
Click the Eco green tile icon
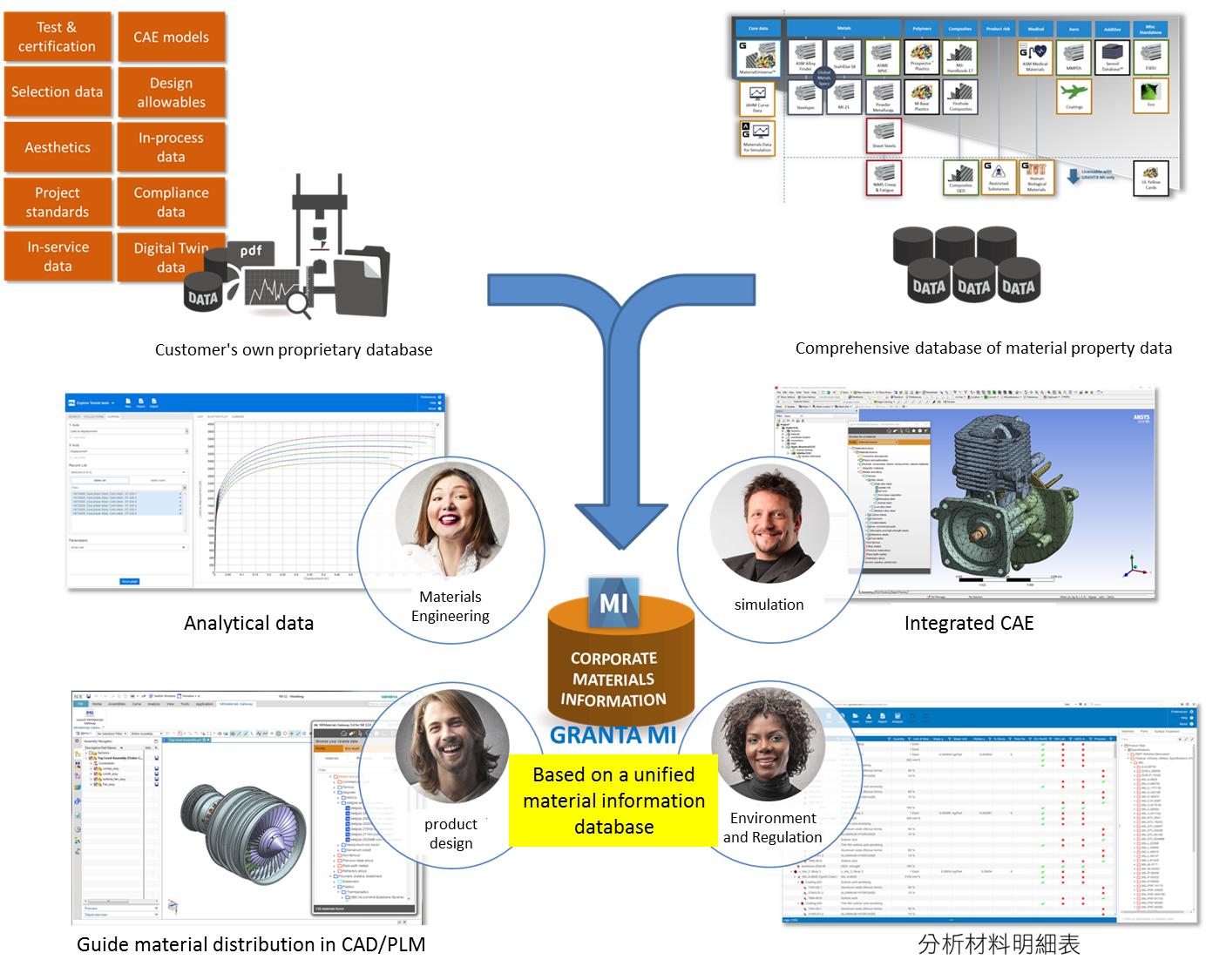coord(1150,94)
